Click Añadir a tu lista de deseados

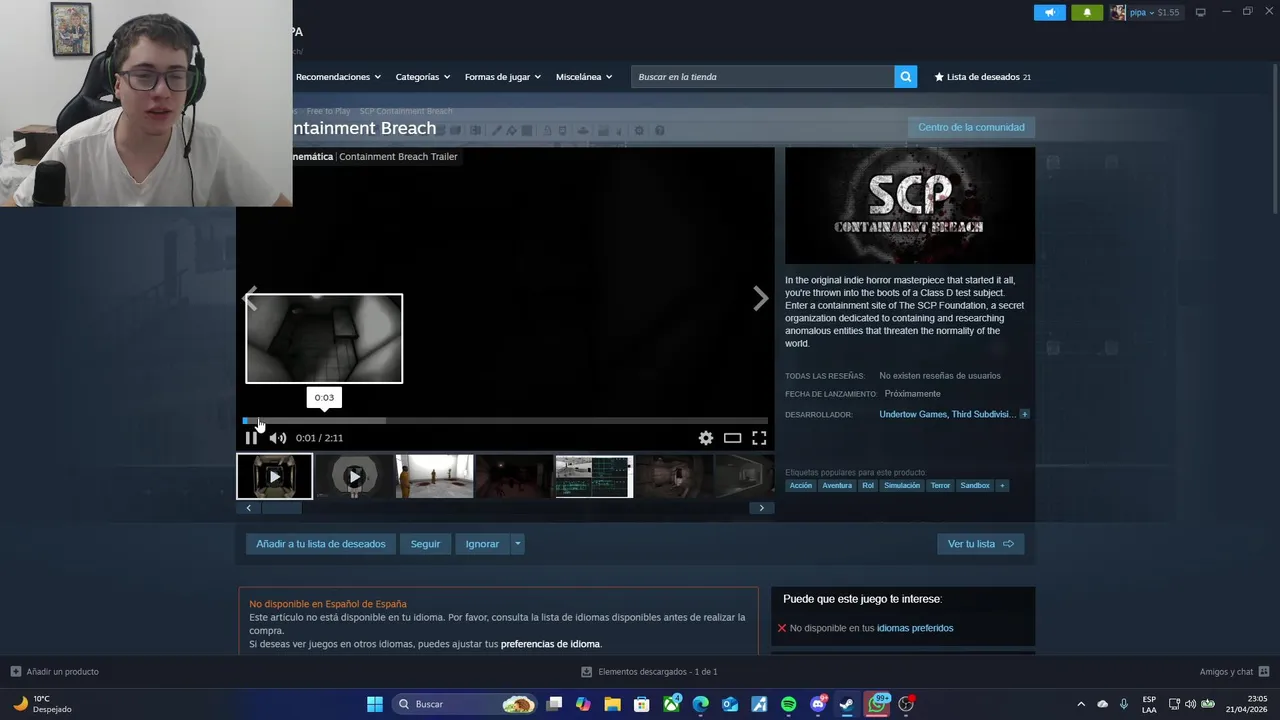pyautogui.click(x=320, y=544)
